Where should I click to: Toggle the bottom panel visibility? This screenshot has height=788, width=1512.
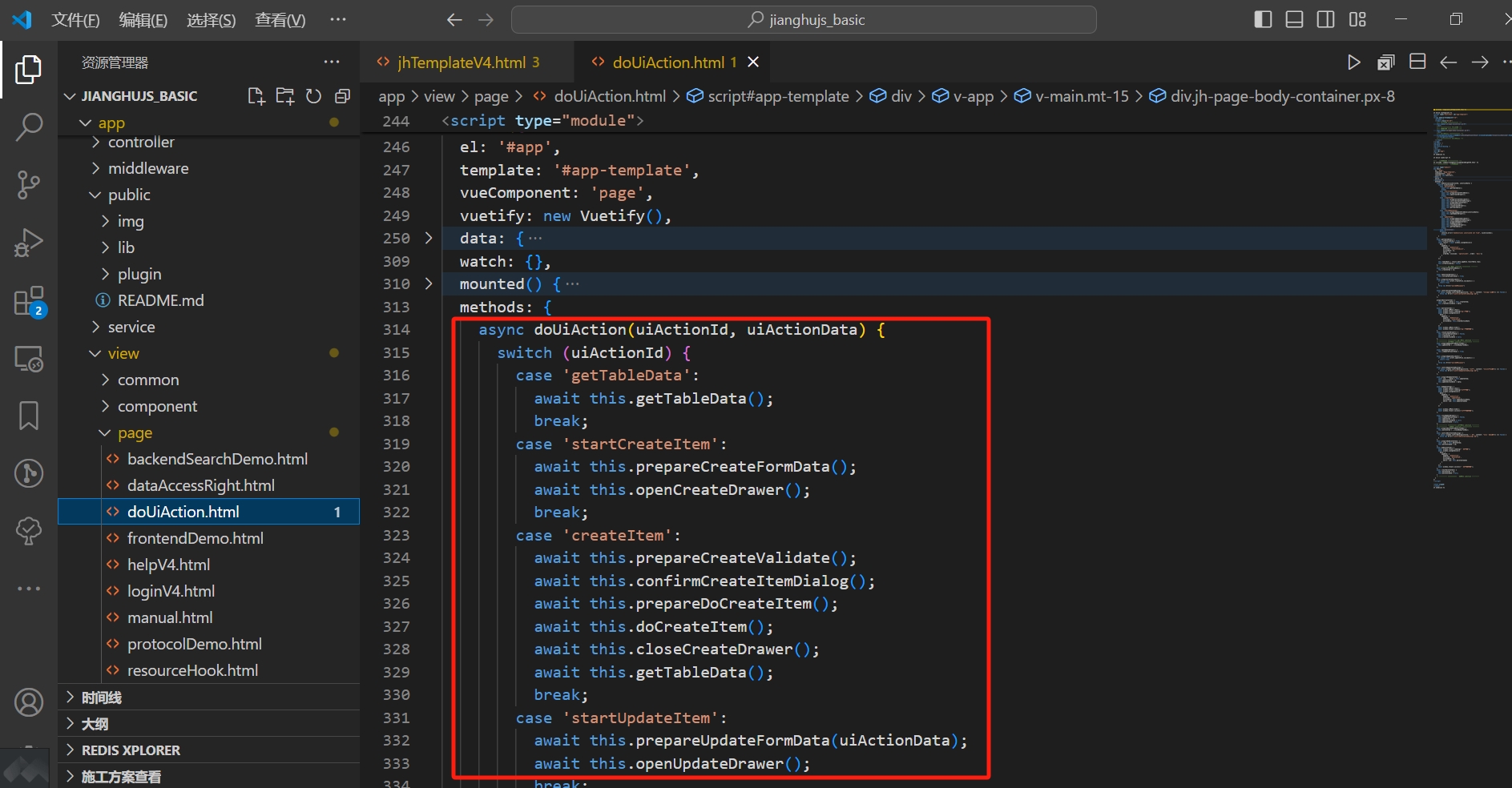pos(1293,19)
